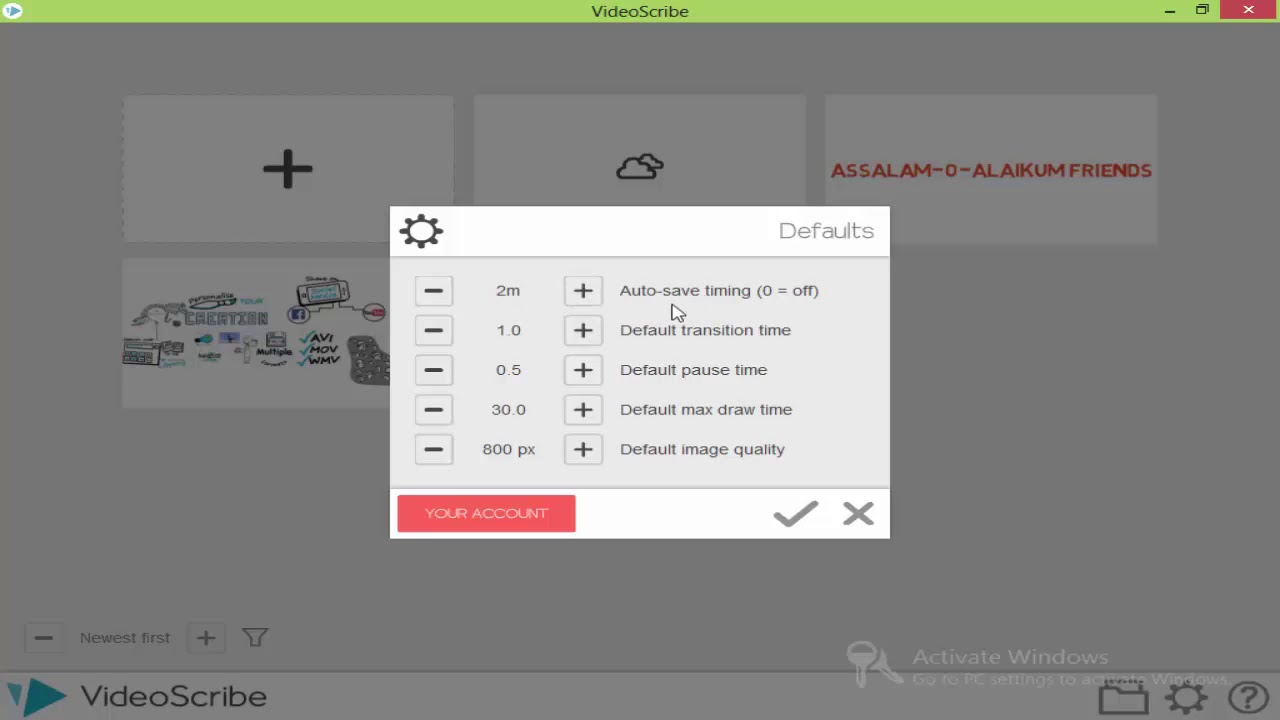Image resolution: width=1280 pixels, height=720 pixels.
Task: Decrease default pause time
Action: 433,370
